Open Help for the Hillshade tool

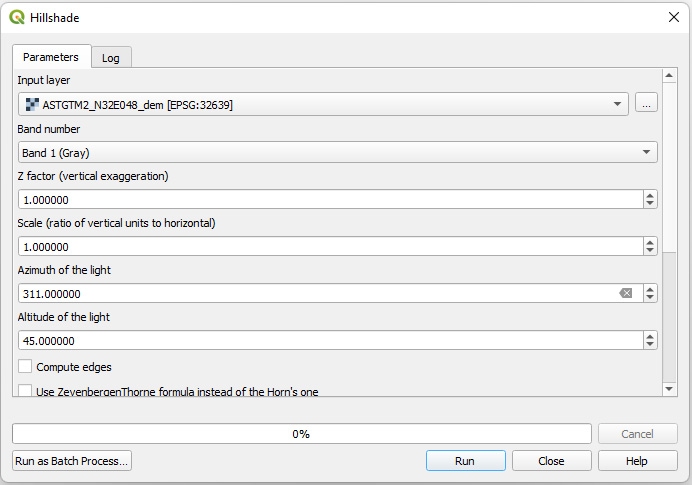pyautogui.click(x=637, y=461)
